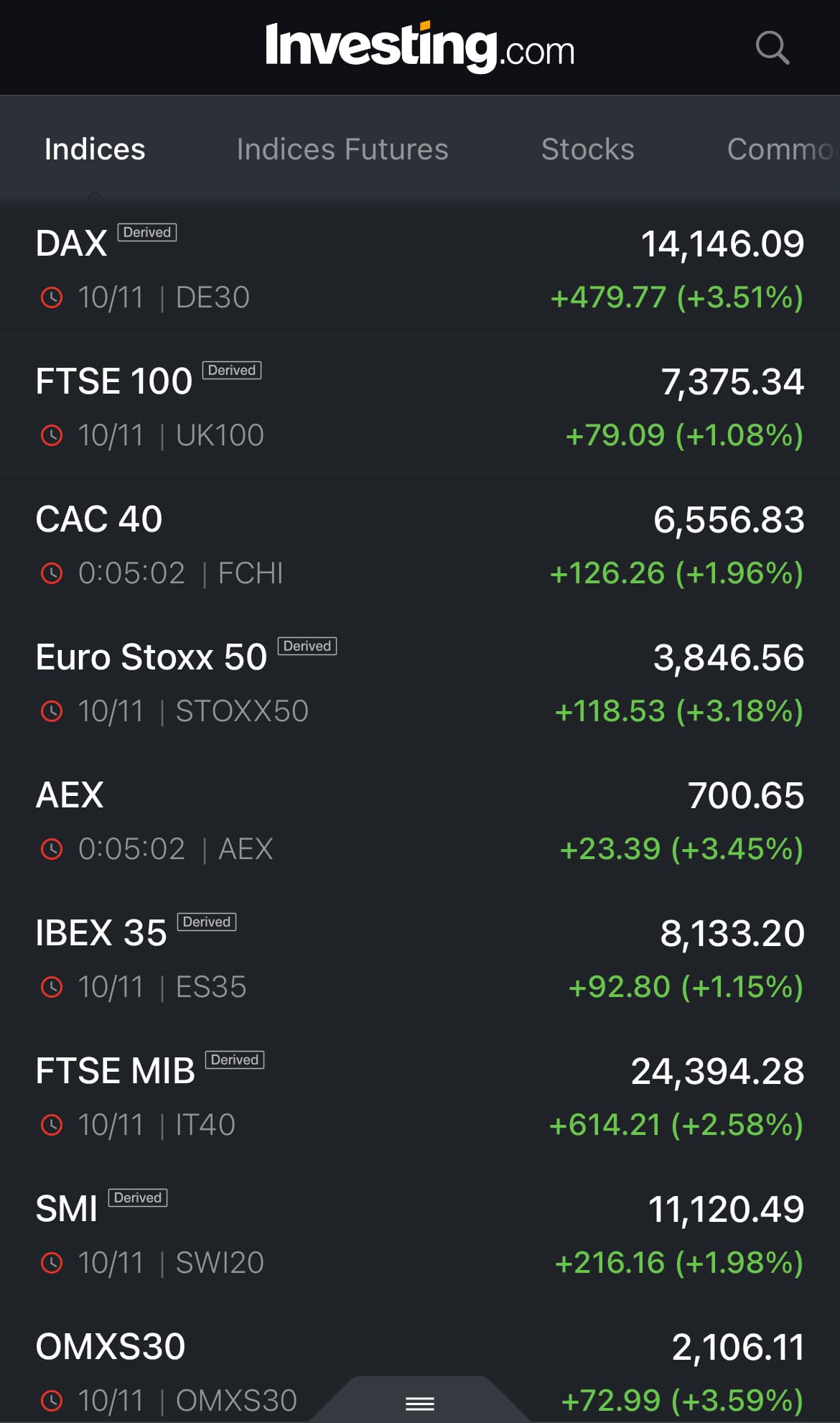Click the clock icon in AEX row
Viewport: 840px width, 1423px height.
pyautogui.click(x=52, y=849)
